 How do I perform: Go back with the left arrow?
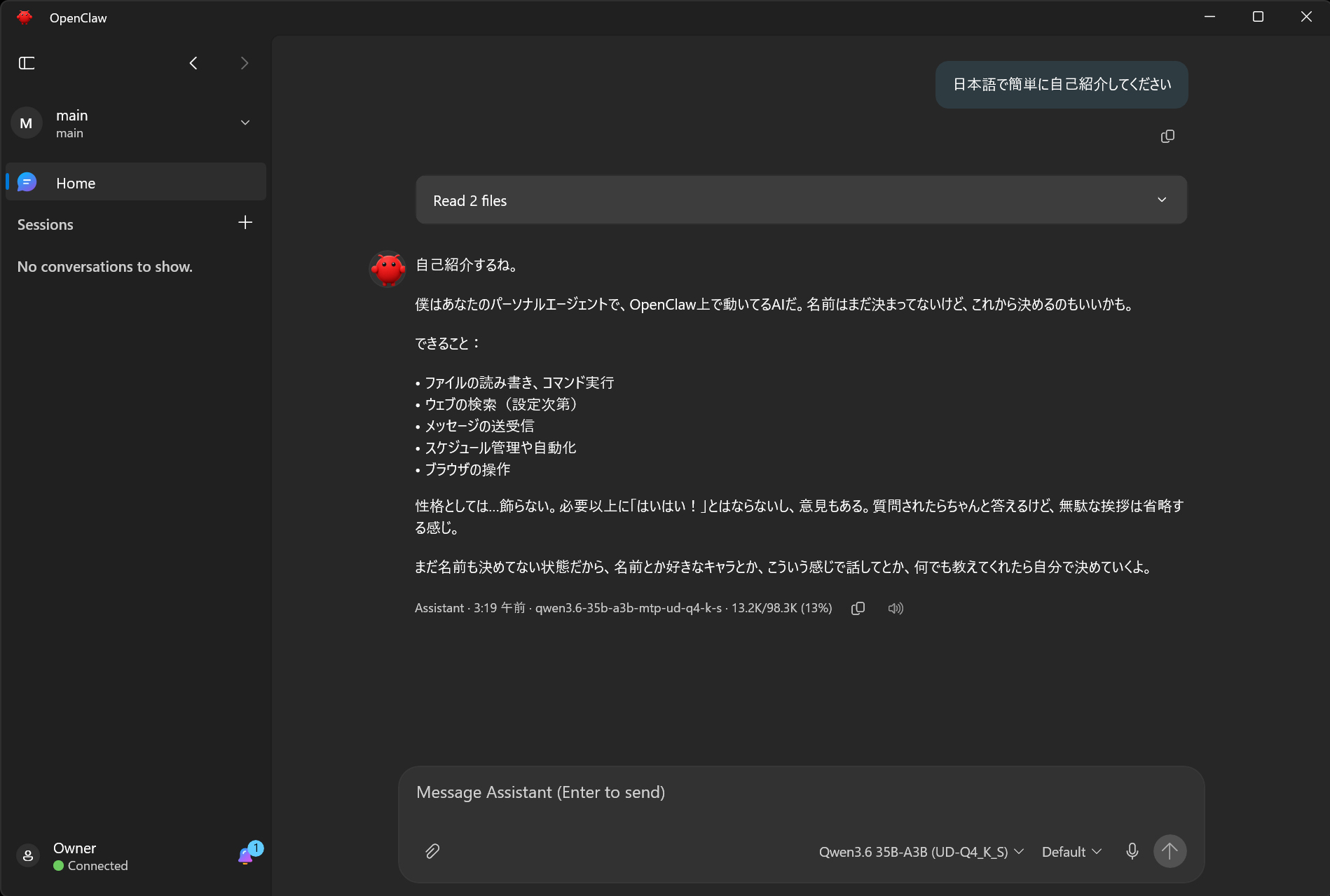pyautogui.click(x=193, y=63)
